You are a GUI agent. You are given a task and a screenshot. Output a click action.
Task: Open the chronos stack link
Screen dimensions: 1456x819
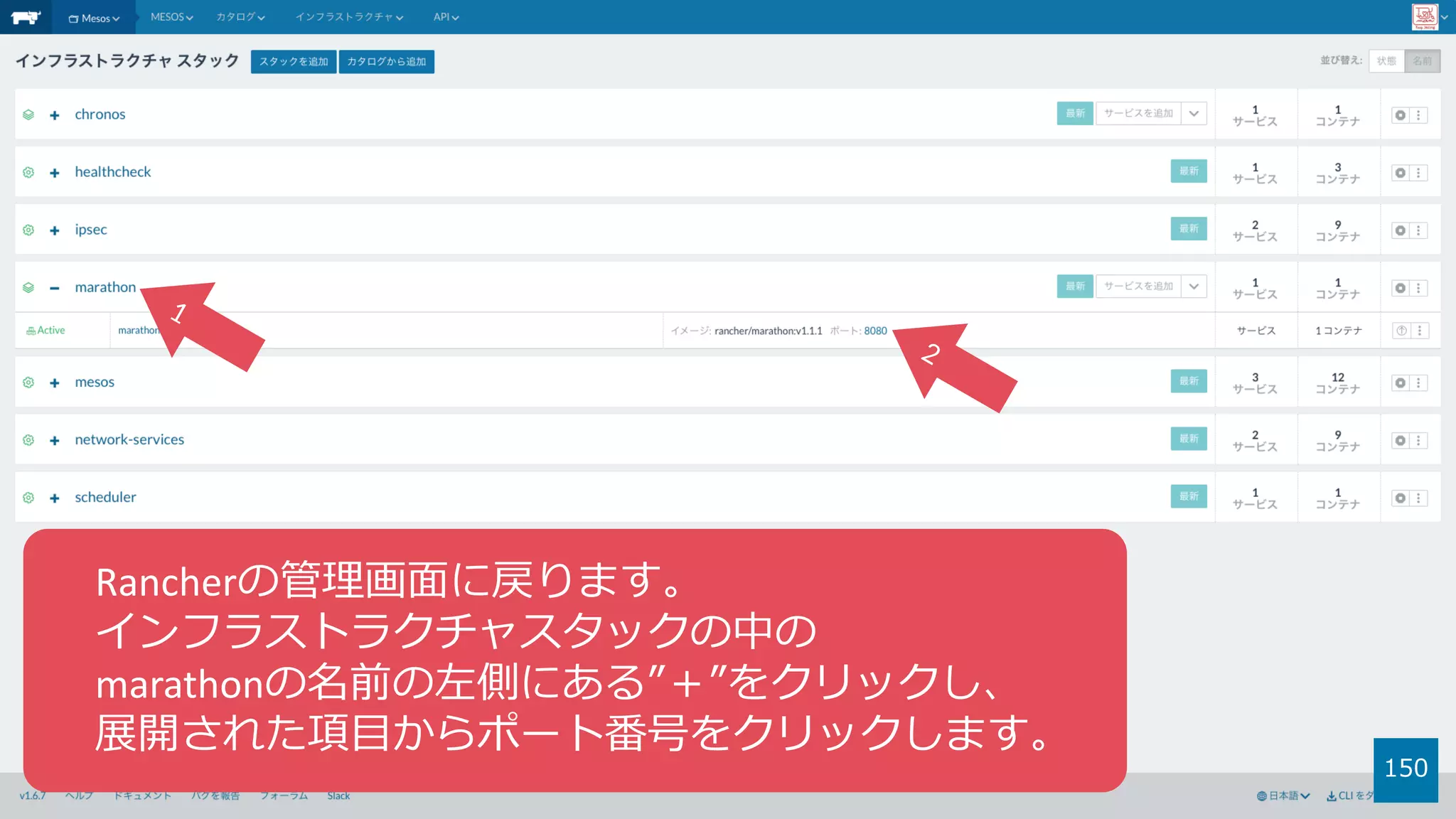pyautogui.click(x=100, y=114)
